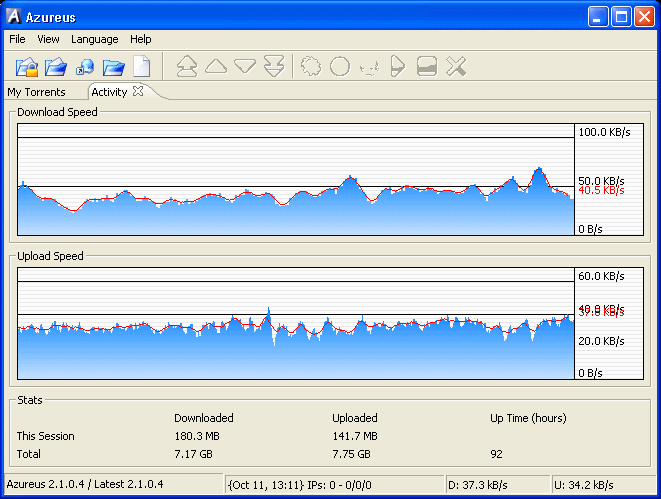661x499 pixels.
Task: Click the This Session row label
Action: [46, 436]
